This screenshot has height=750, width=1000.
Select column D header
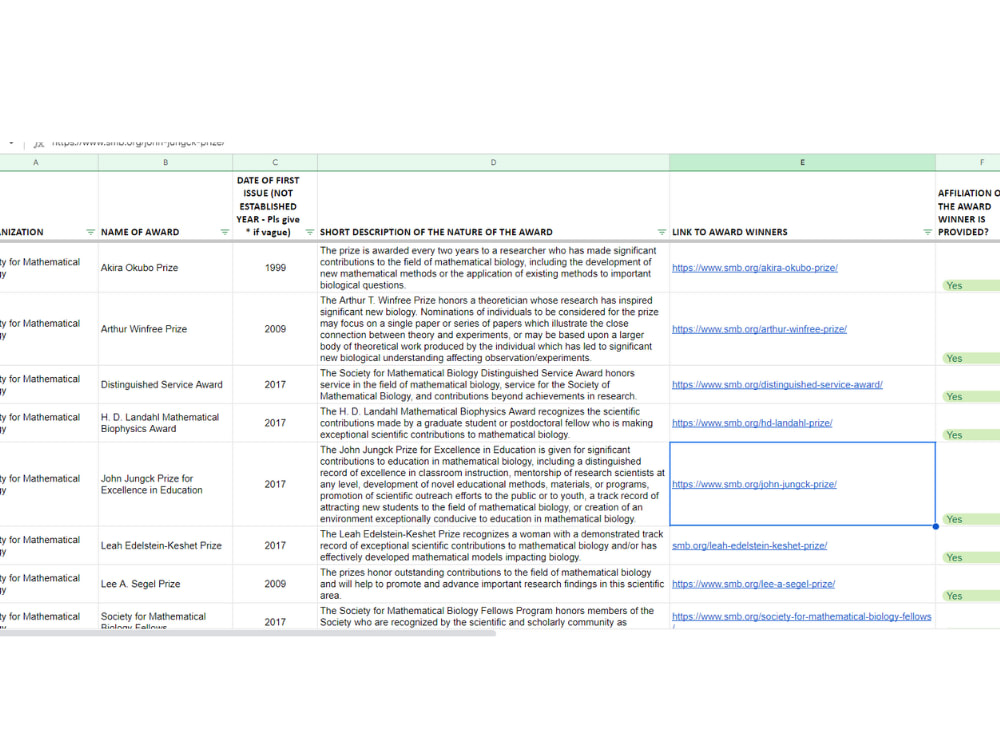(x=493, y=163)
